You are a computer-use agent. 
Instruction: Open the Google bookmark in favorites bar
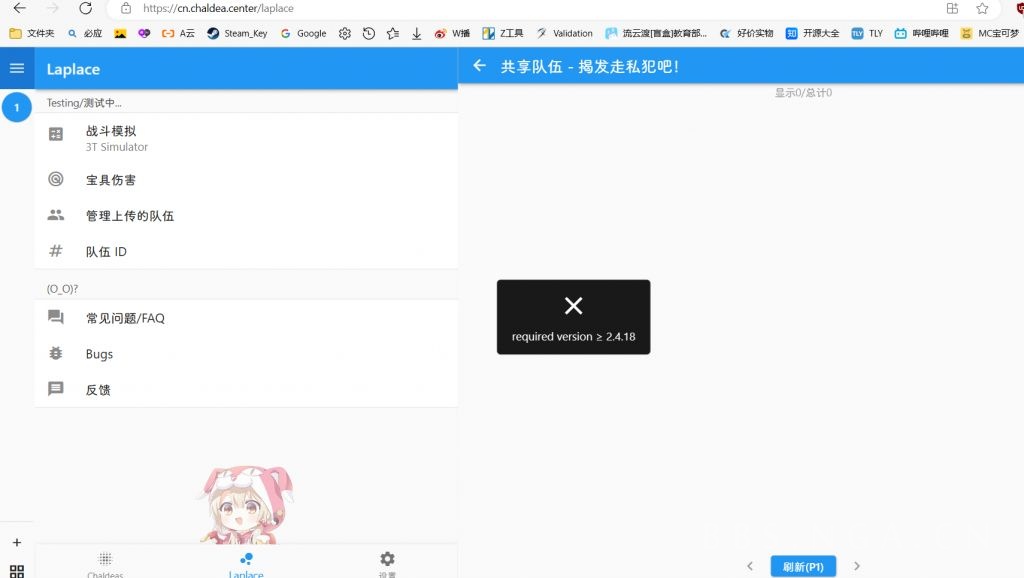coord(303,33)
